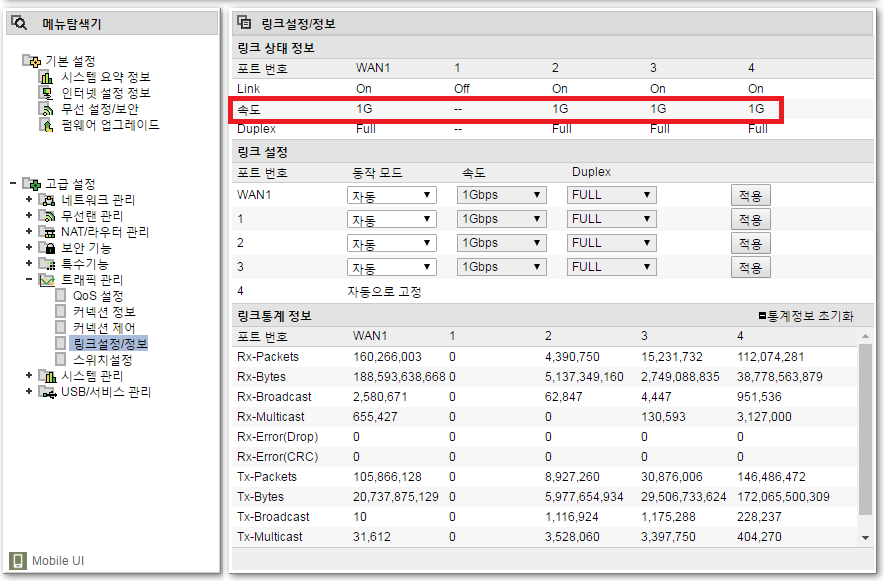Click 통계정보 초기화 to reset statistics
Screen dimensions: 888x585
[805, 316]
